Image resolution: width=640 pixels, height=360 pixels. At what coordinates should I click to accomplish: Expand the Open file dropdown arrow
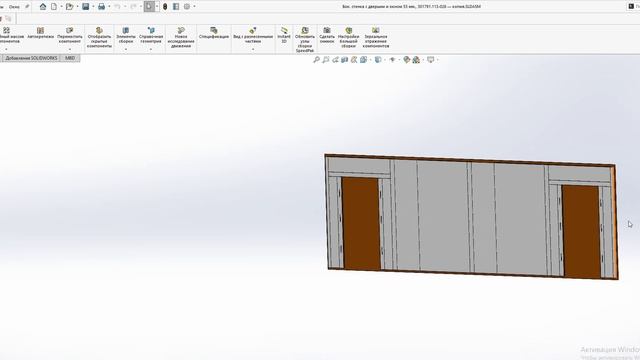coord(77,7)
